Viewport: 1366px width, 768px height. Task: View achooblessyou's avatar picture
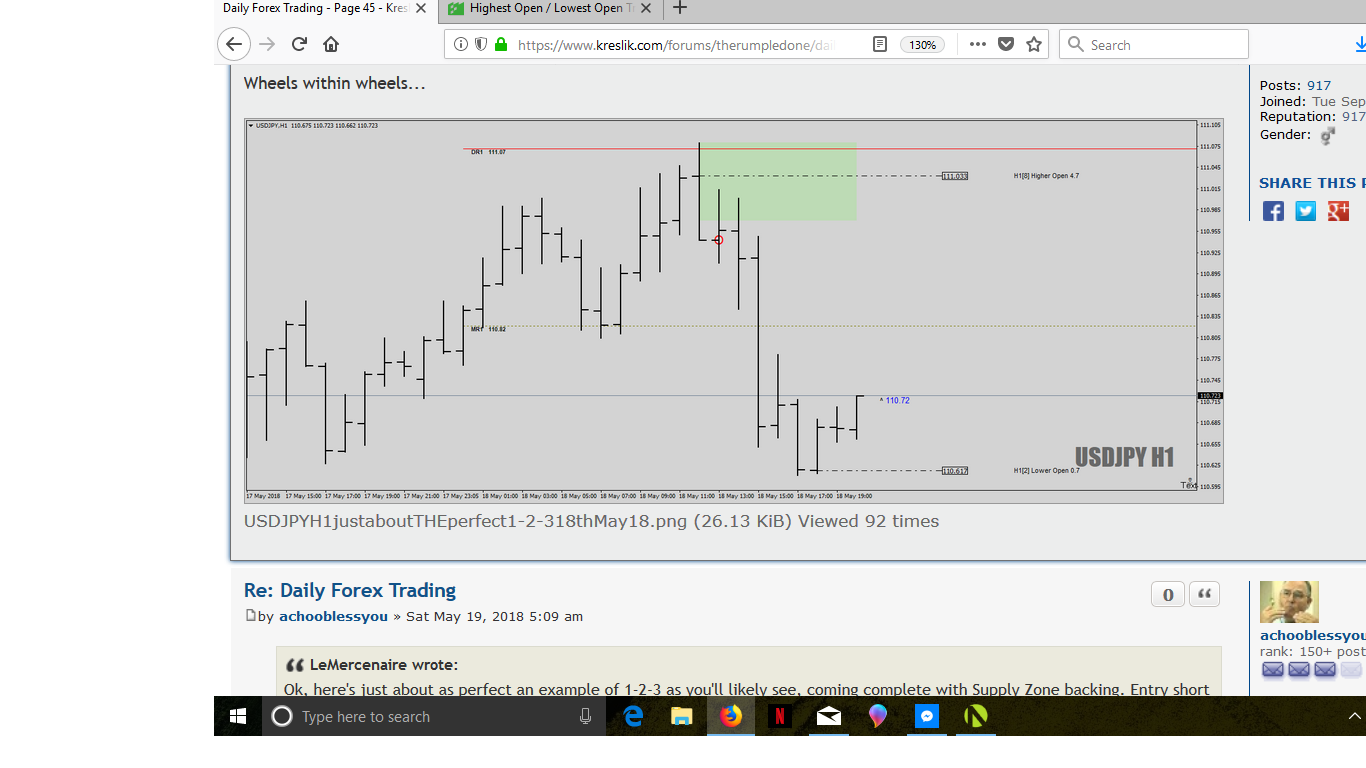coord(1289,602)
